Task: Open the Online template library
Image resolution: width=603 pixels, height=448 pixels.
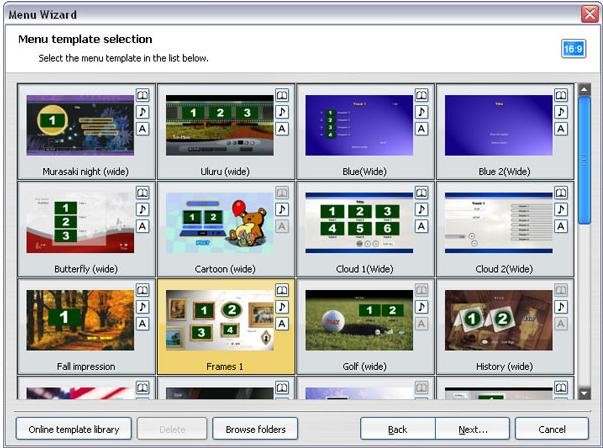Action: (74, 429)
